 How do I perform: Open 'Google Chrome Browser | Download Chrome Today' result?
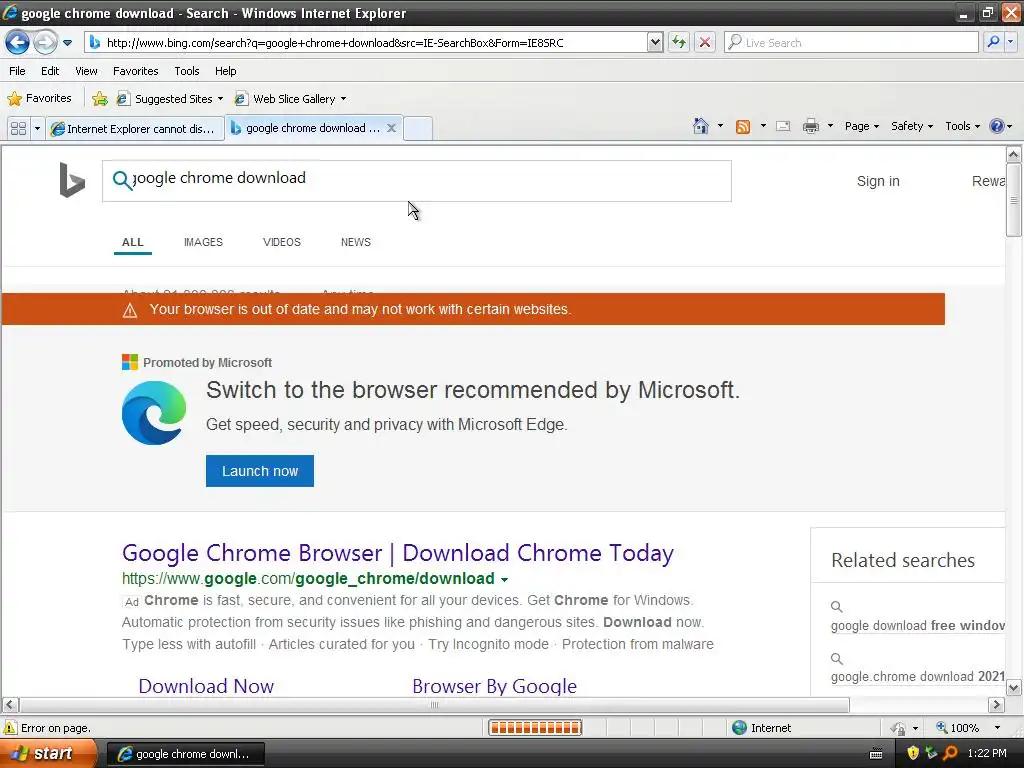click(398, 553)
